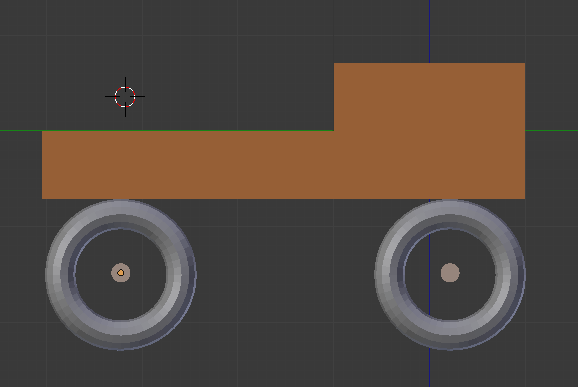Viewport: 578px width, 387px height.
Task: Click empty viewport area above the truck bed
Action: (x=229, y=74)
